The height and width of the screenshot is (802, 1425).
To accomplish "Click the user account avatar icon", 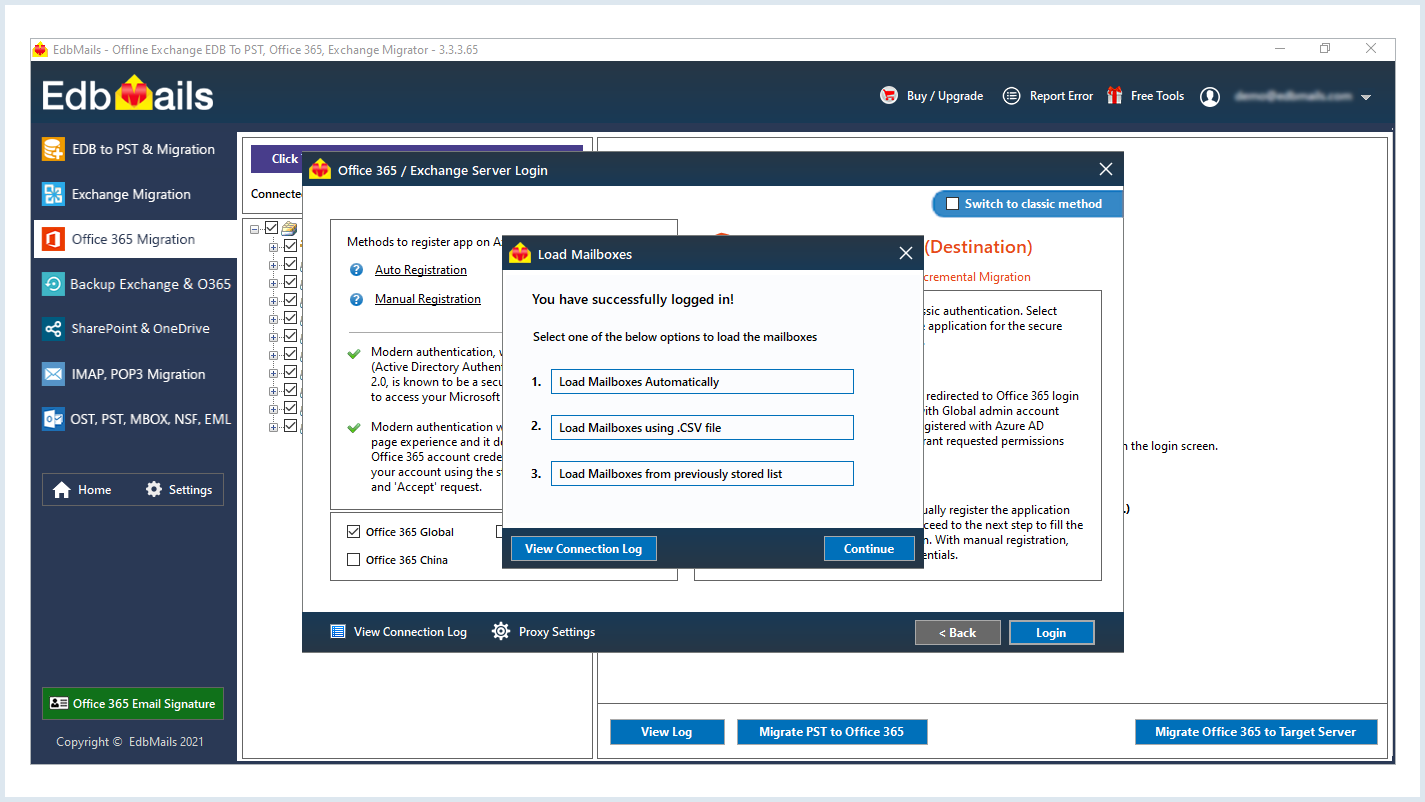I will pyautogui.click(x=1210, y=96).
